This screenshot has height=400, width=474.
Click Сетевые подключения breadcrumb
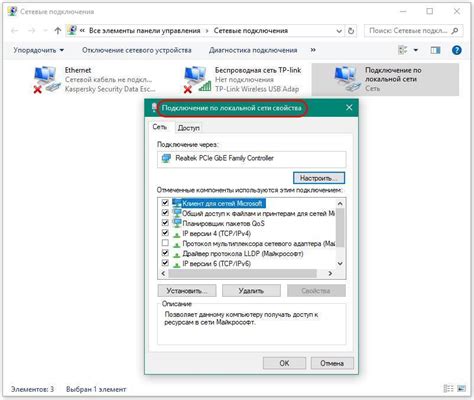[251, 31]
